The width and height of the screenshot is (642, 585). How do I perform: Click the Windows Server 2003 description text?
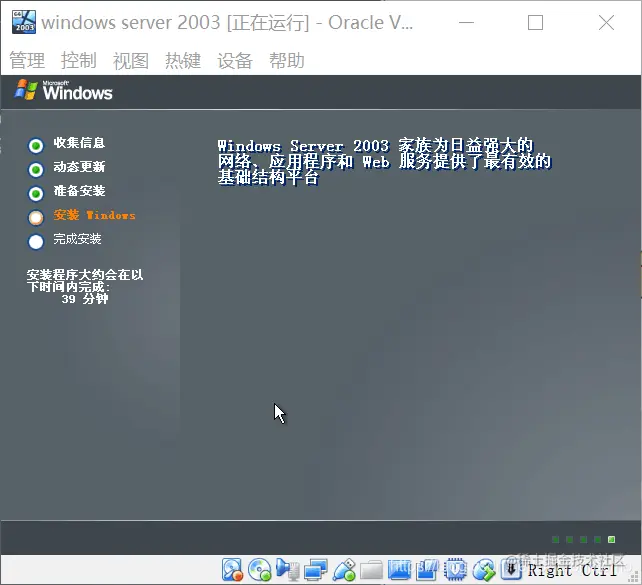click(x=384, y=161)
